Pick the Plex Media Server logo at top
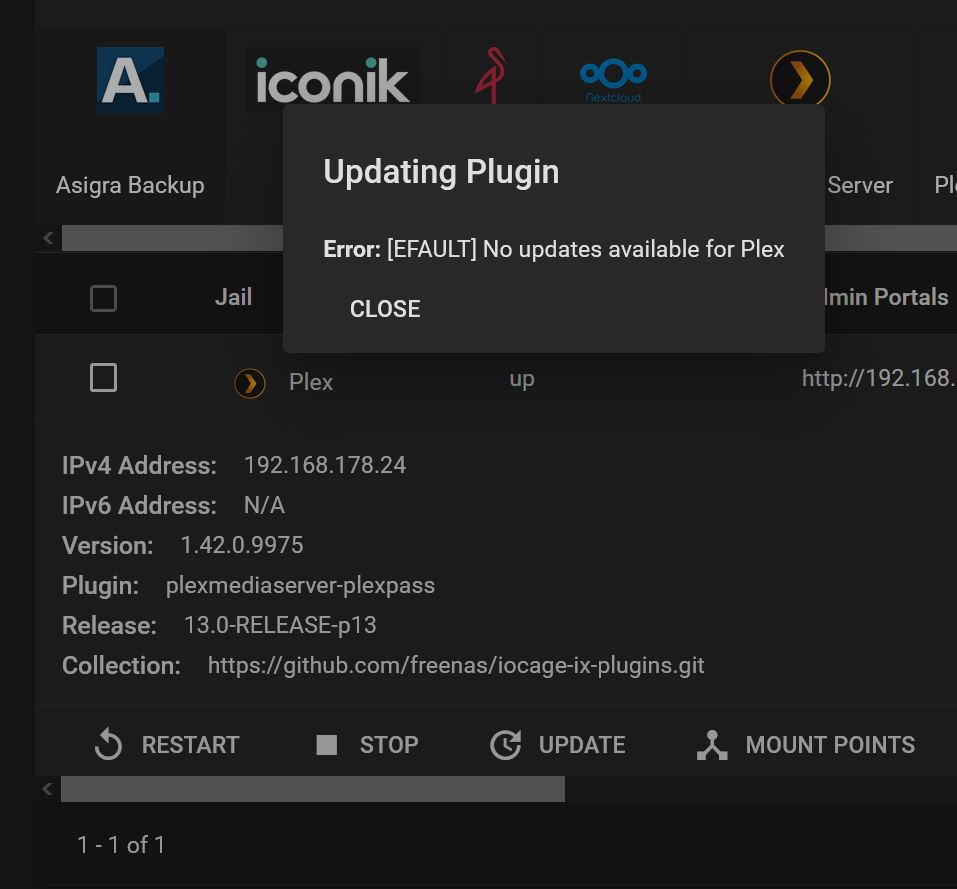957x889 pixels. [800, 79]
